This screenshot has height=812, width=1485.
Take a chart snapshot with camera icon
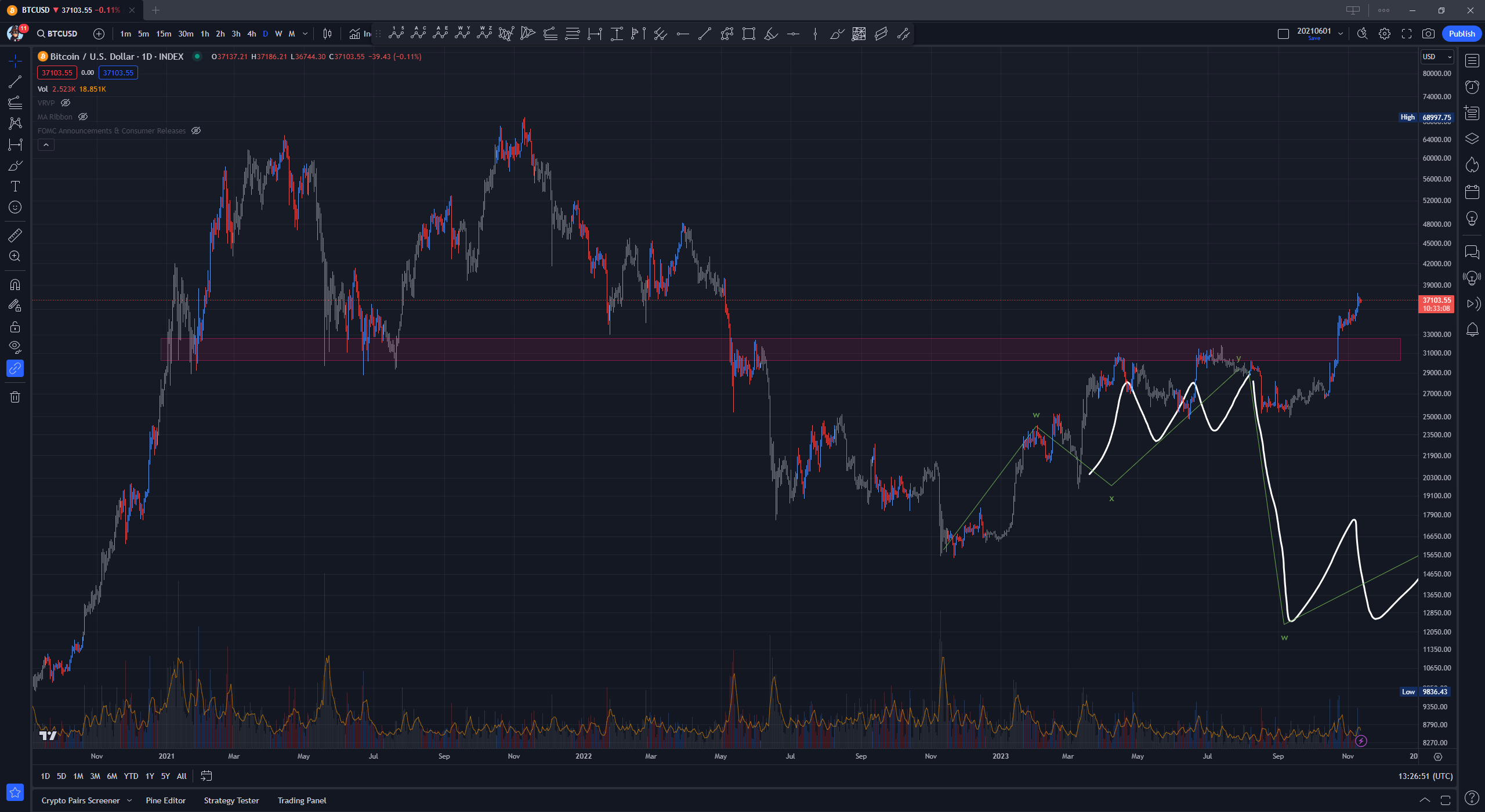1428,34
